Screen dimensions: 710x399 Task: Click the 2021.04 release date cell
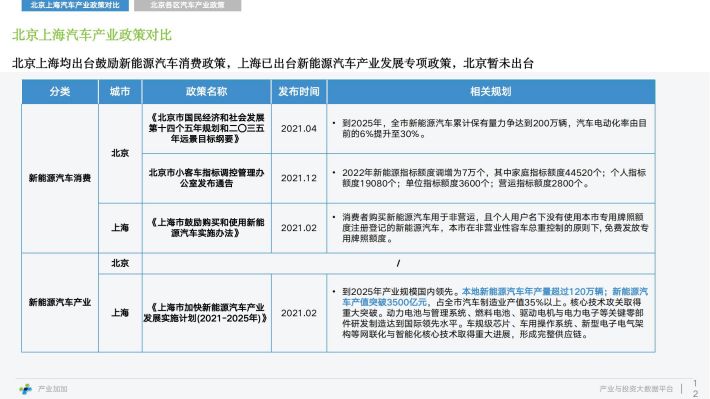click(x=299, y=129)
